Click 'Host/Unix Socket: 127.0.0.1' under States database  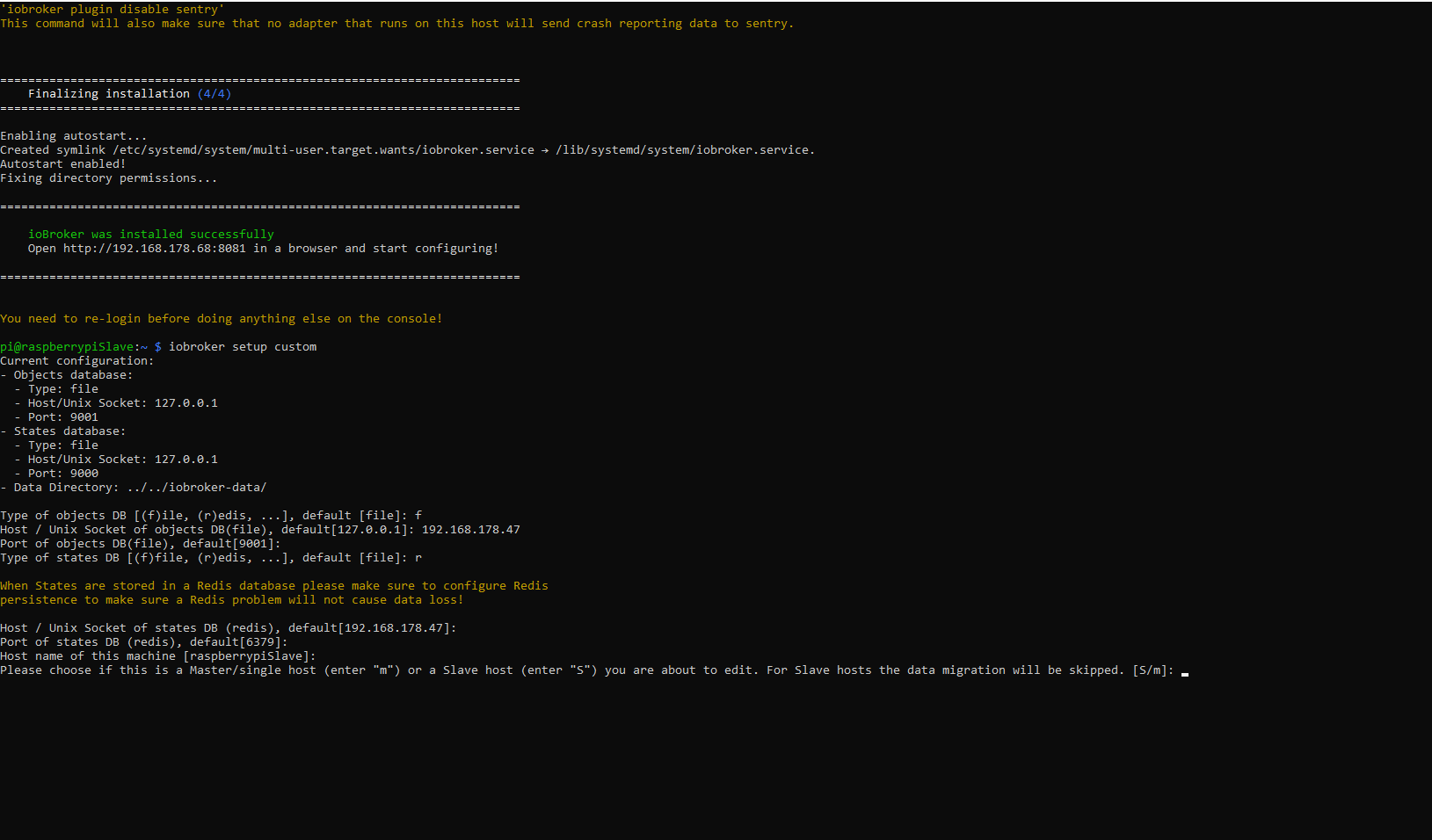(x=123, y=460)
